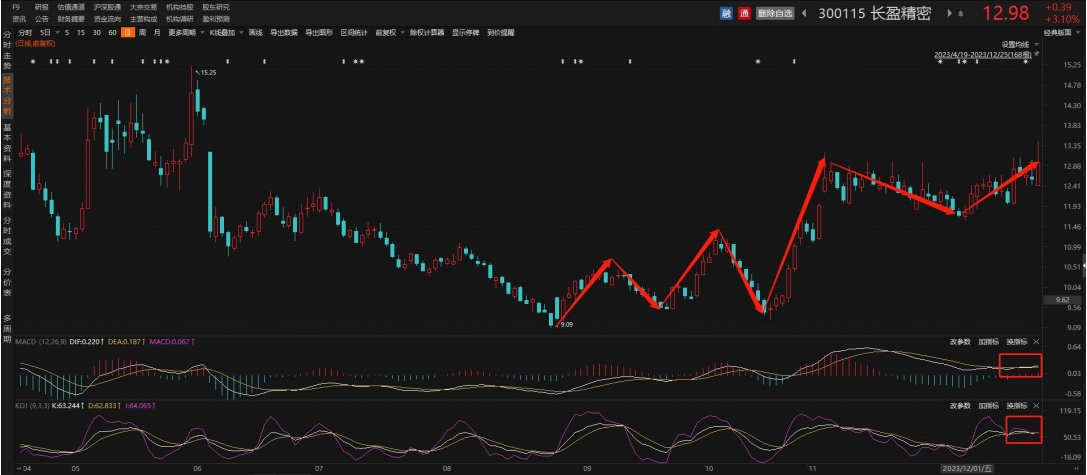Expand the 设置均线 dropdown
Screen dimensions: 1087x475
[x=1017, y=44]
